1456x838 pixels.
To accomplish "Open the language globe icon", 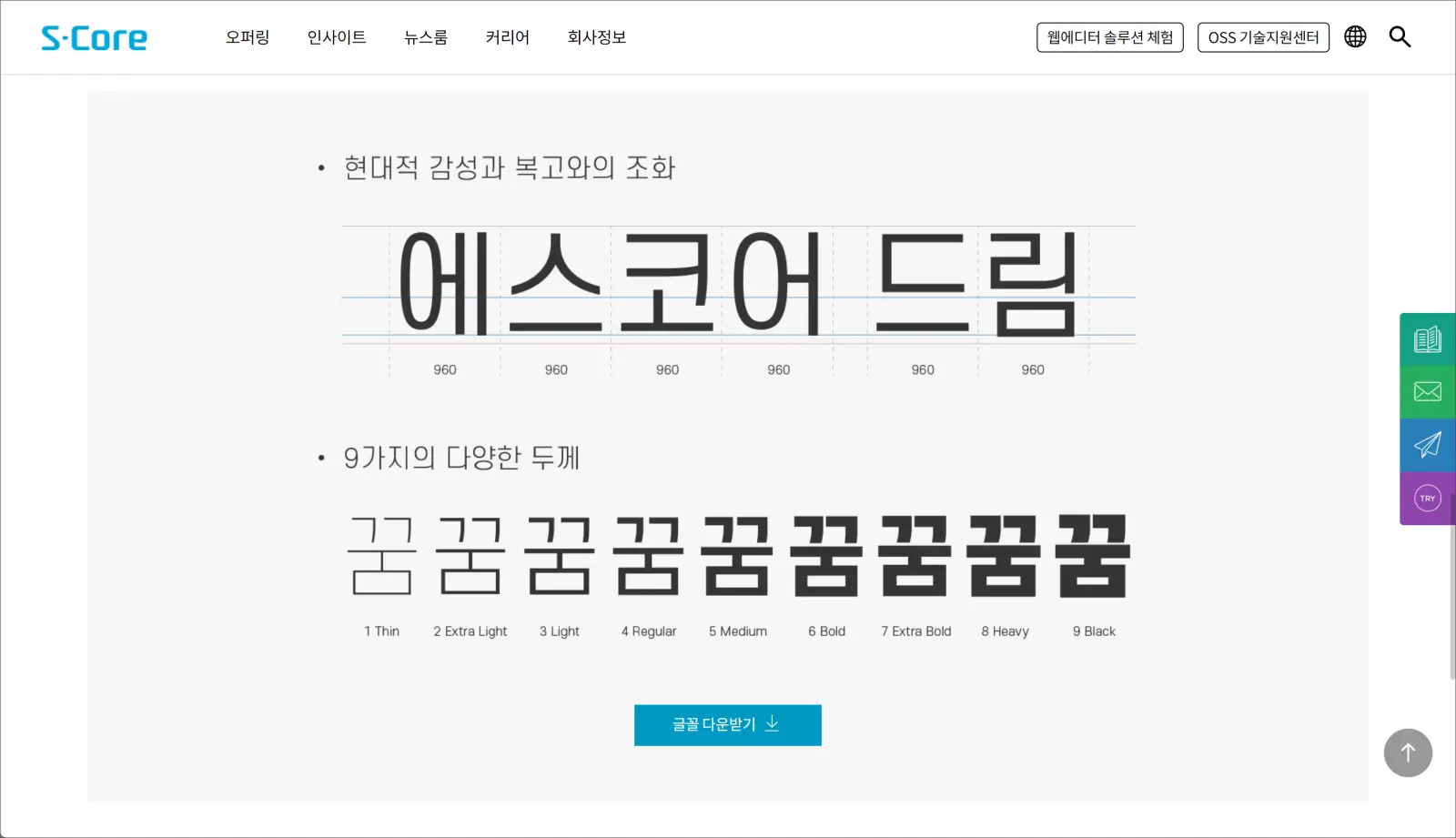I will coord(1355,36).
